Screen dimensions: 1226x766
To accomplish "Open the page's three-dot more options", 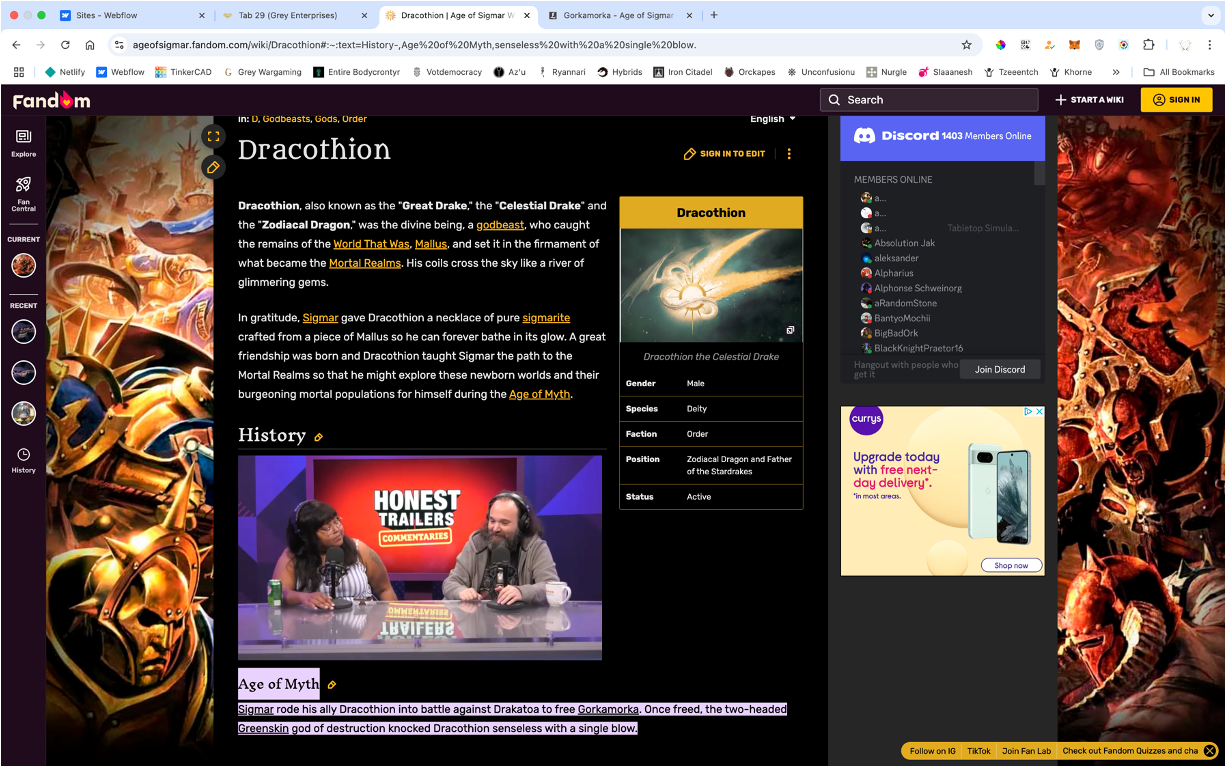I will (789, 154).
